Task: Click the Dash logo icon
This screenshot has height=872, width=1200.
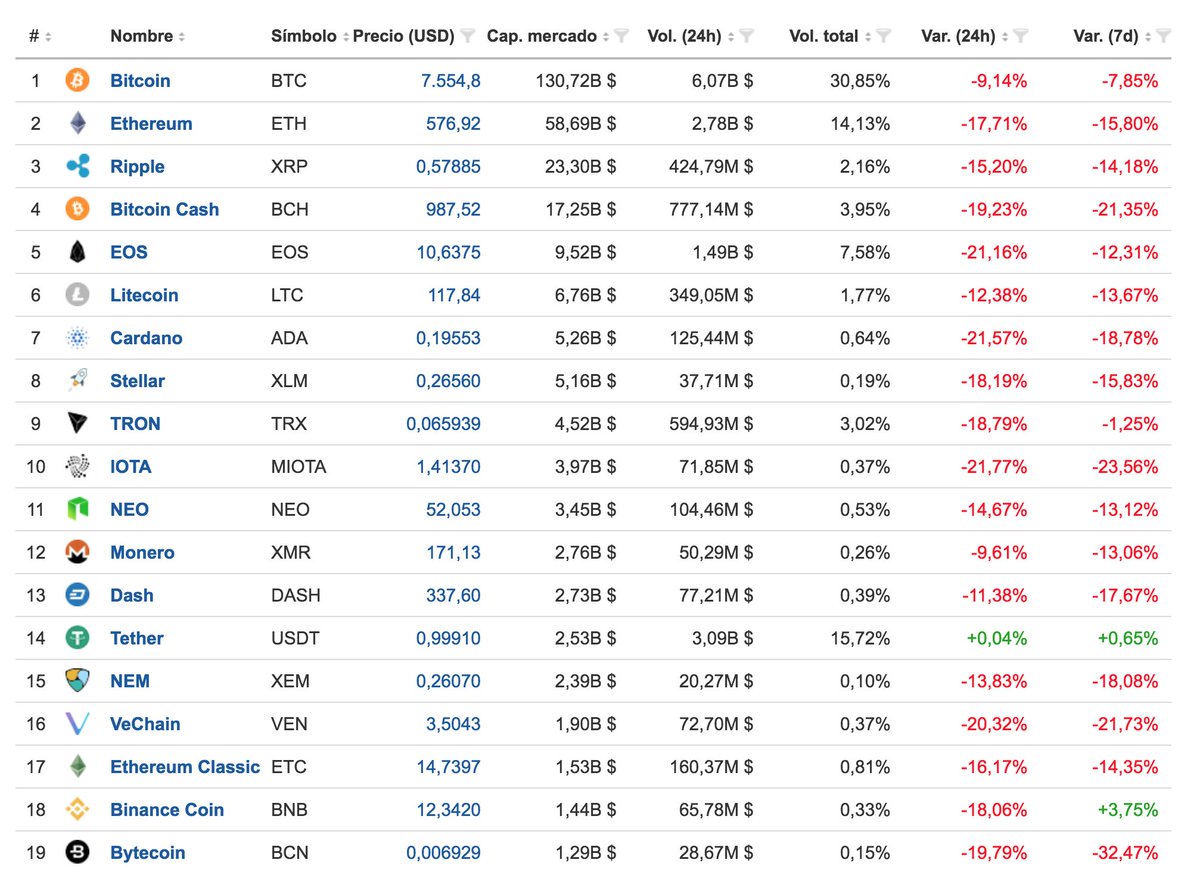Action: point(77,595)
